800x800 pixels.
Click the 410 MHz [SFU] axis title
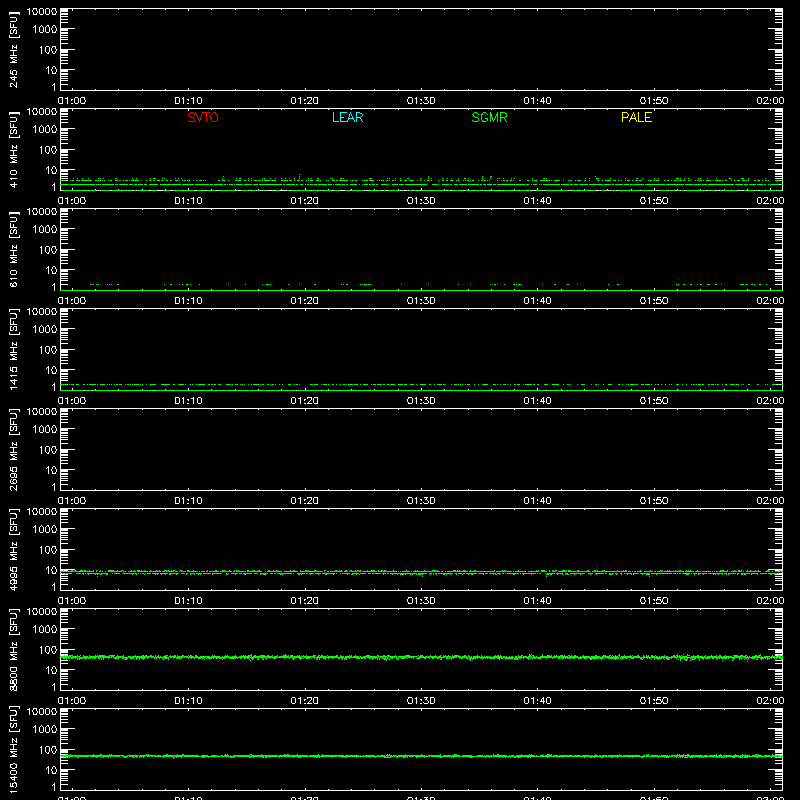(13, 150)
